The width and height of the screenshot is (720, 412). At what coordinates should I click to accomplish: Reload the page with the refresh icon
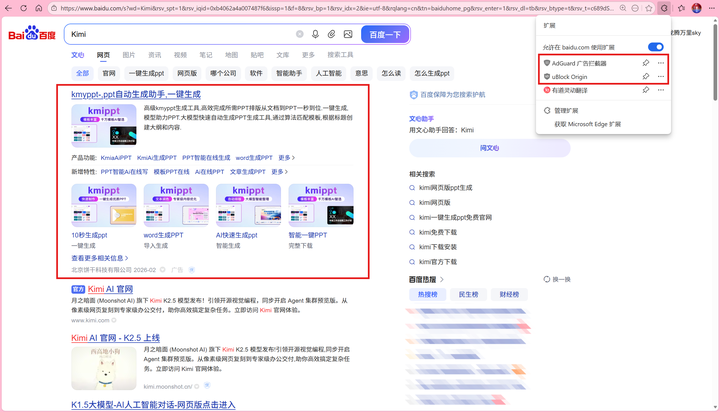(x=23, y=8)
